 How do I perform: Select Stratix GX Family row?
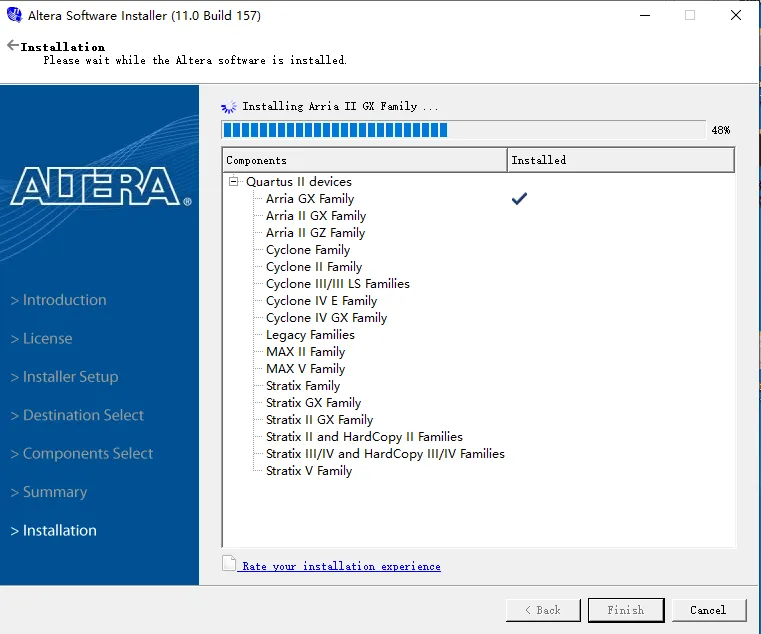(314, 402)
